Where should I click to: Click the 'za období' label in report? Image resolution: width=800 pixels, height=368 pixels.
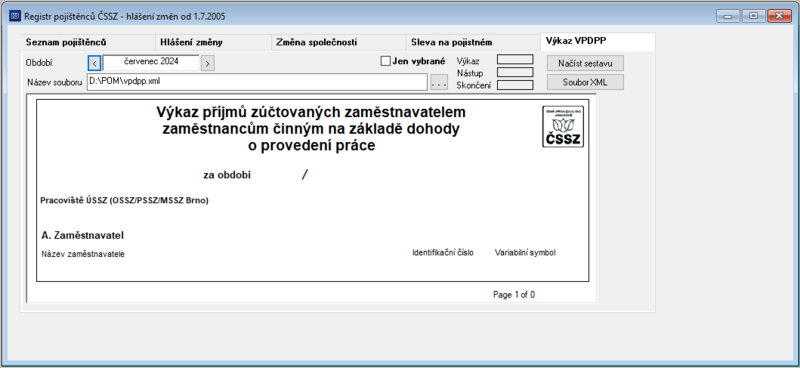pos(227,175)
